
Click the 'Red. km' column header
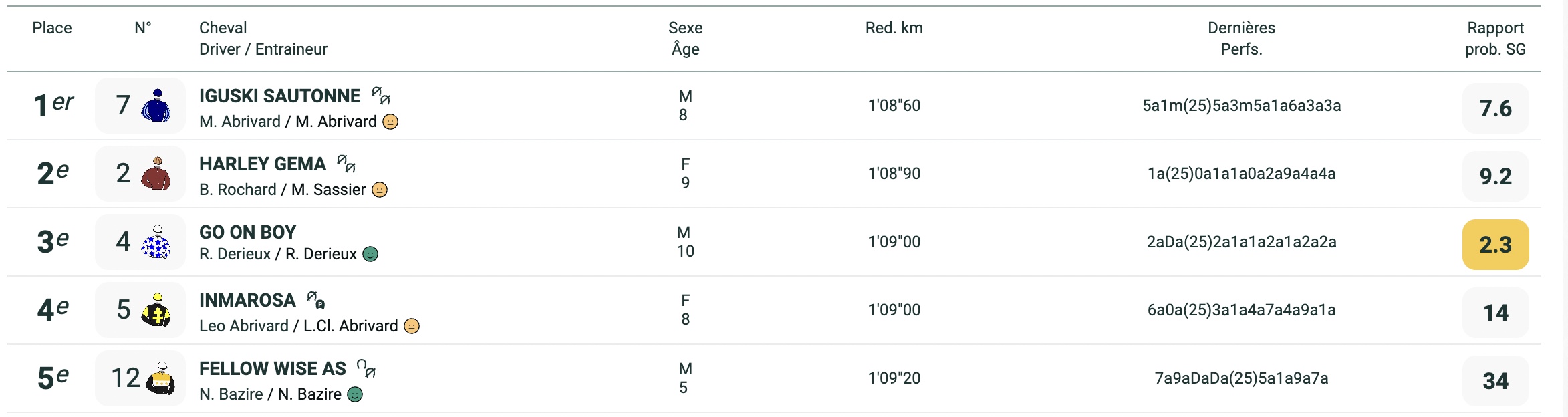pyautogui.click(x=894, y=28)
